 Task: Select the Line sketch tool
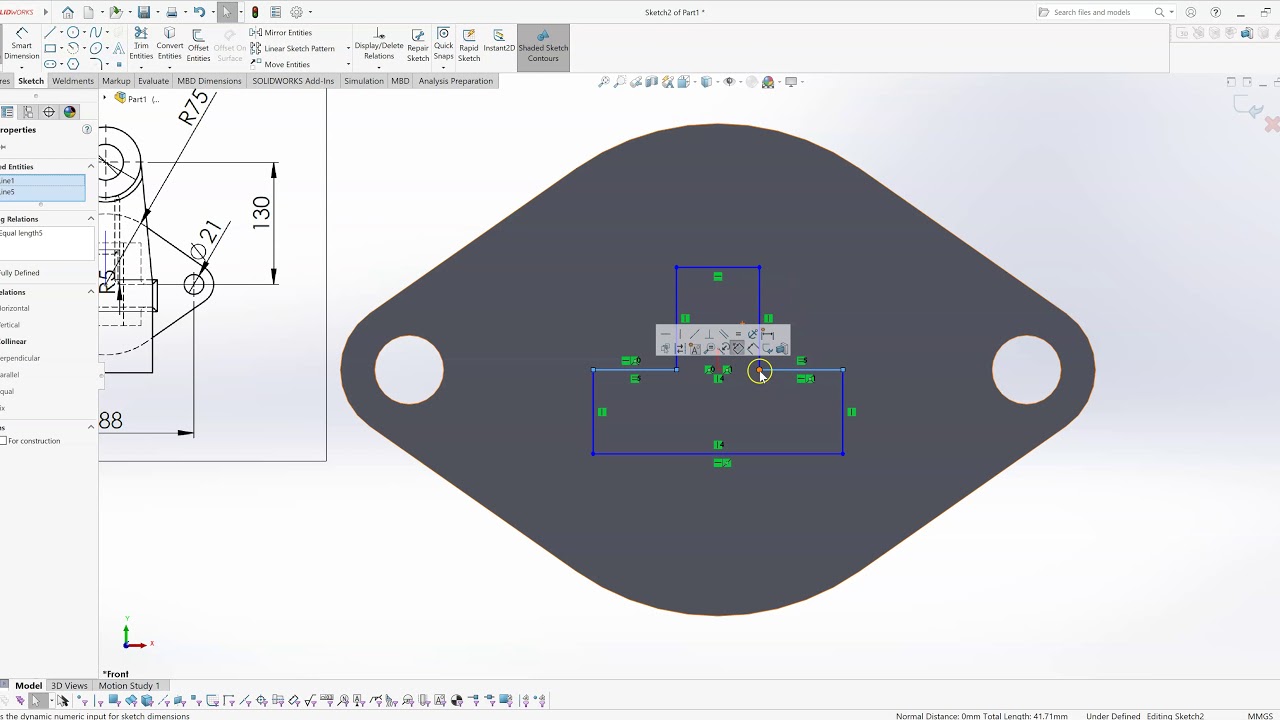coord(50,32)
